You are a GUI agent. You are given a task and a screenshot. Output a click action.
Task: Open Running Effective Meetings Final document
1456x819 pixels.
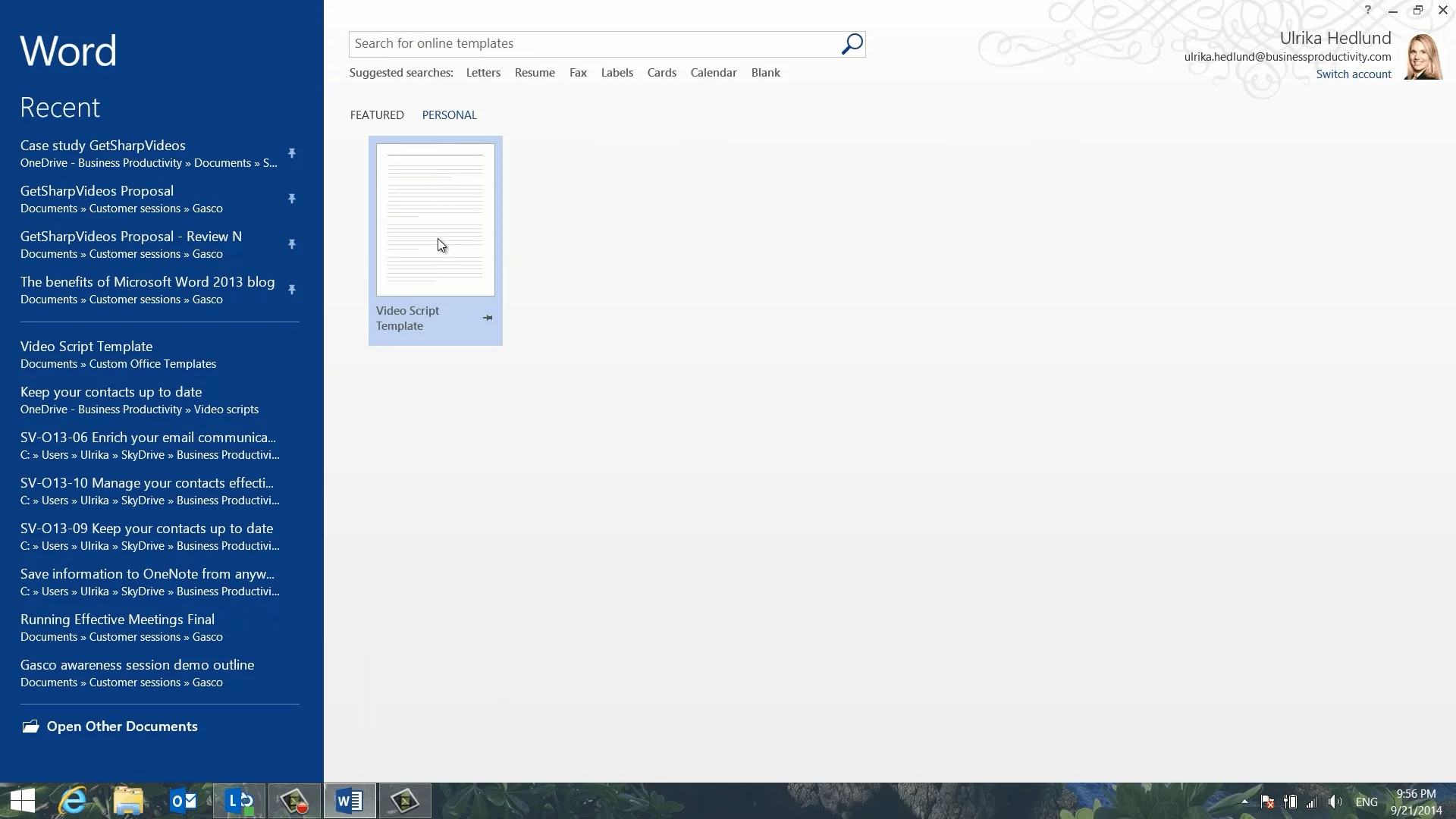[x=118, y=620]
